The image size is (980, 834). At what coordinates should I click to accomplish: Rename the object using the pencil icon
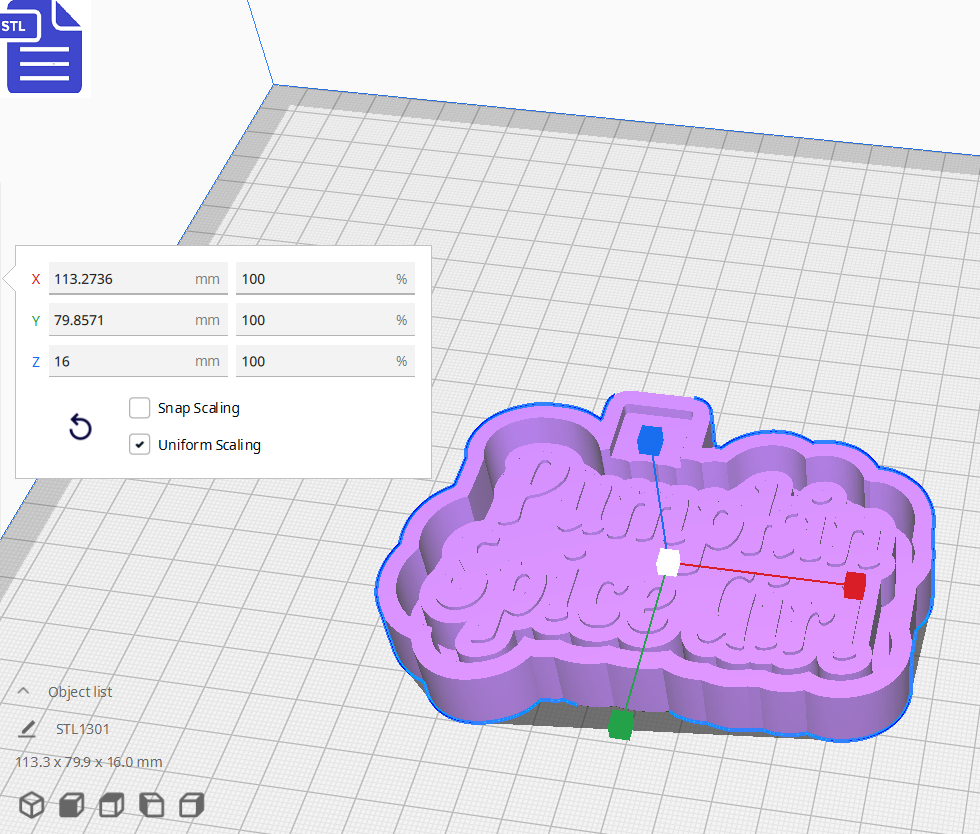point(27,729)
